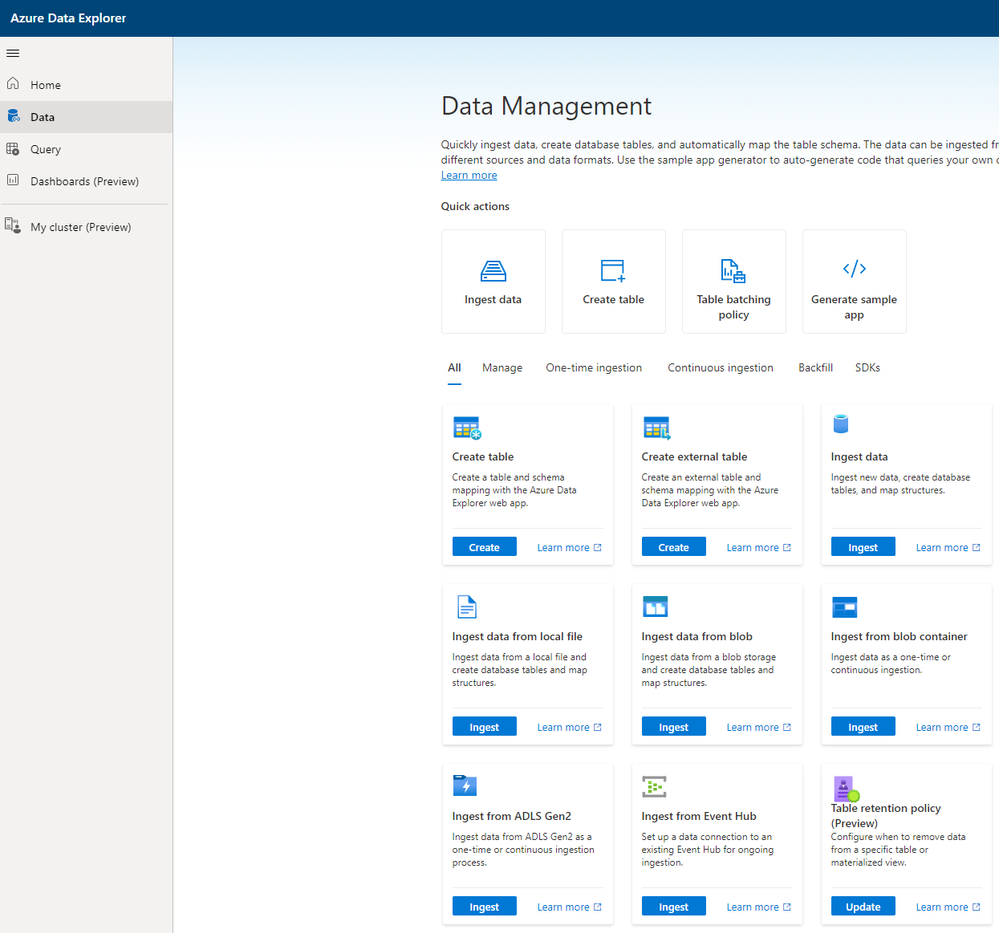Click the Home icon in sidebar
999x933 pixels.
click(x=13, y=84)
